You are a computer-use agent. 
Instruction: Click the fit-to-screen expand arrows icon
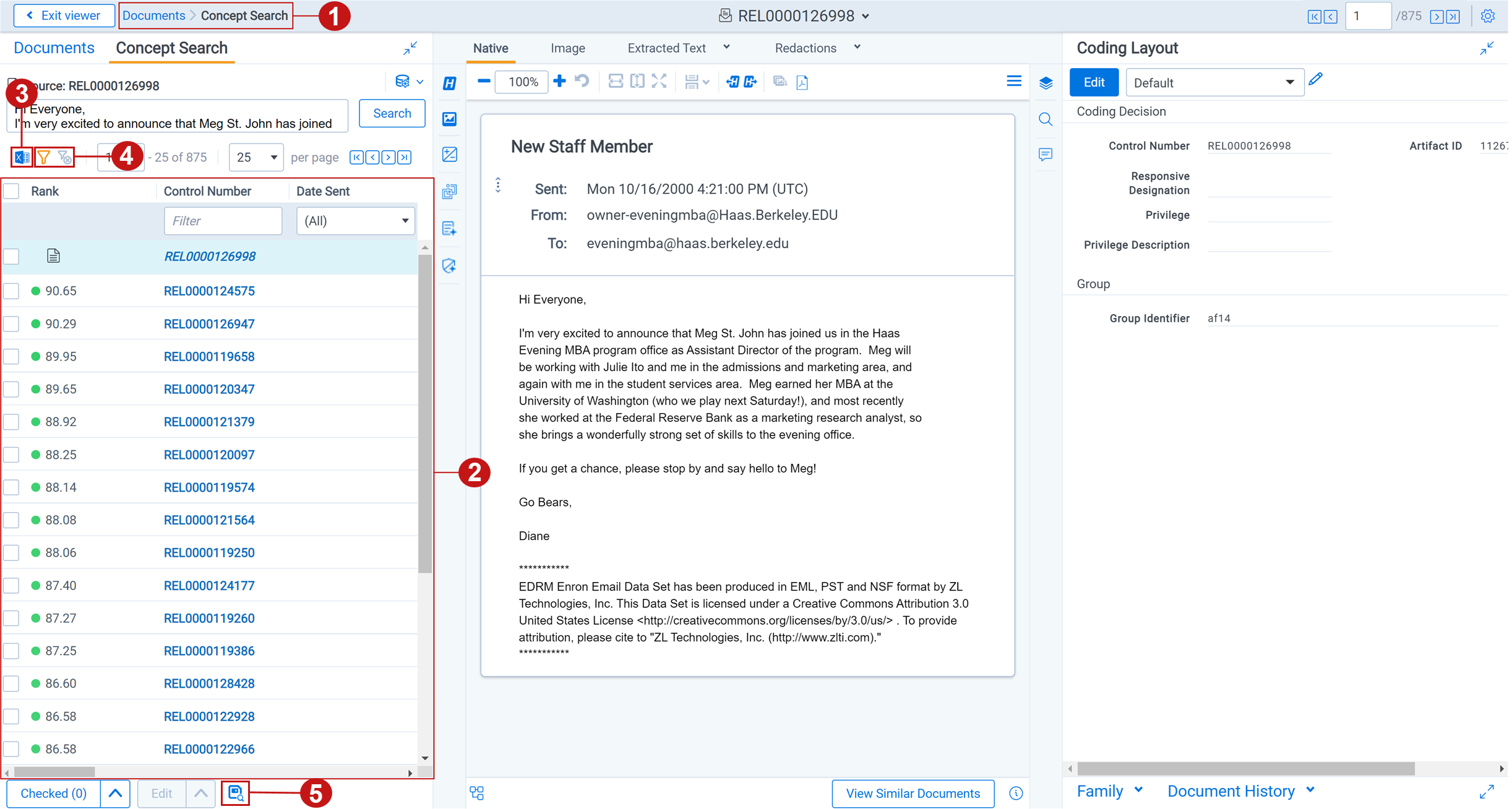659,82
